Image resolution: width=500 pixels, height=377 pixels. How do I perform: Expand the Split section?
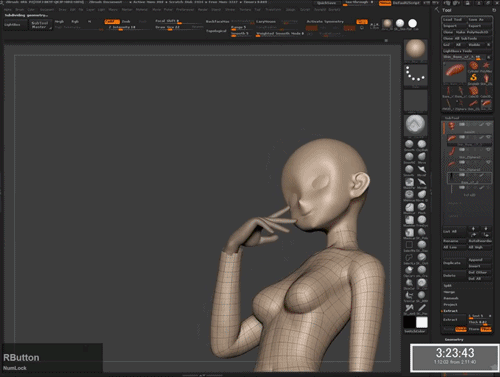point(448,286)
